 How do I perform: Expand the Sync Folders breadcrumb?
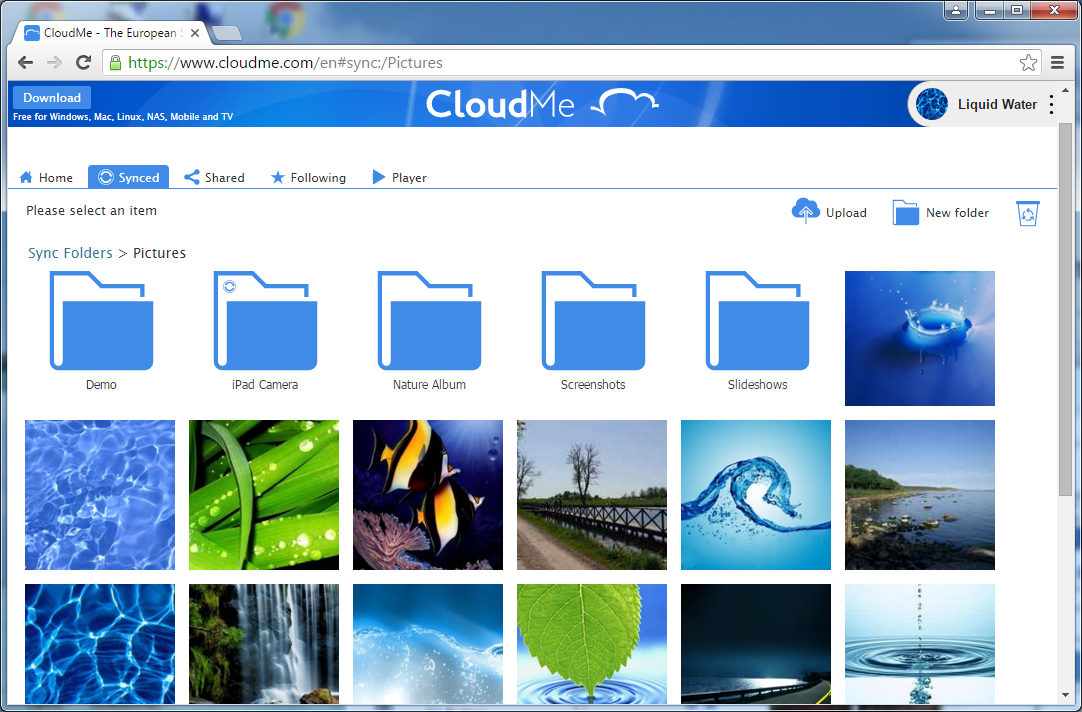click(x=70, y=252)
